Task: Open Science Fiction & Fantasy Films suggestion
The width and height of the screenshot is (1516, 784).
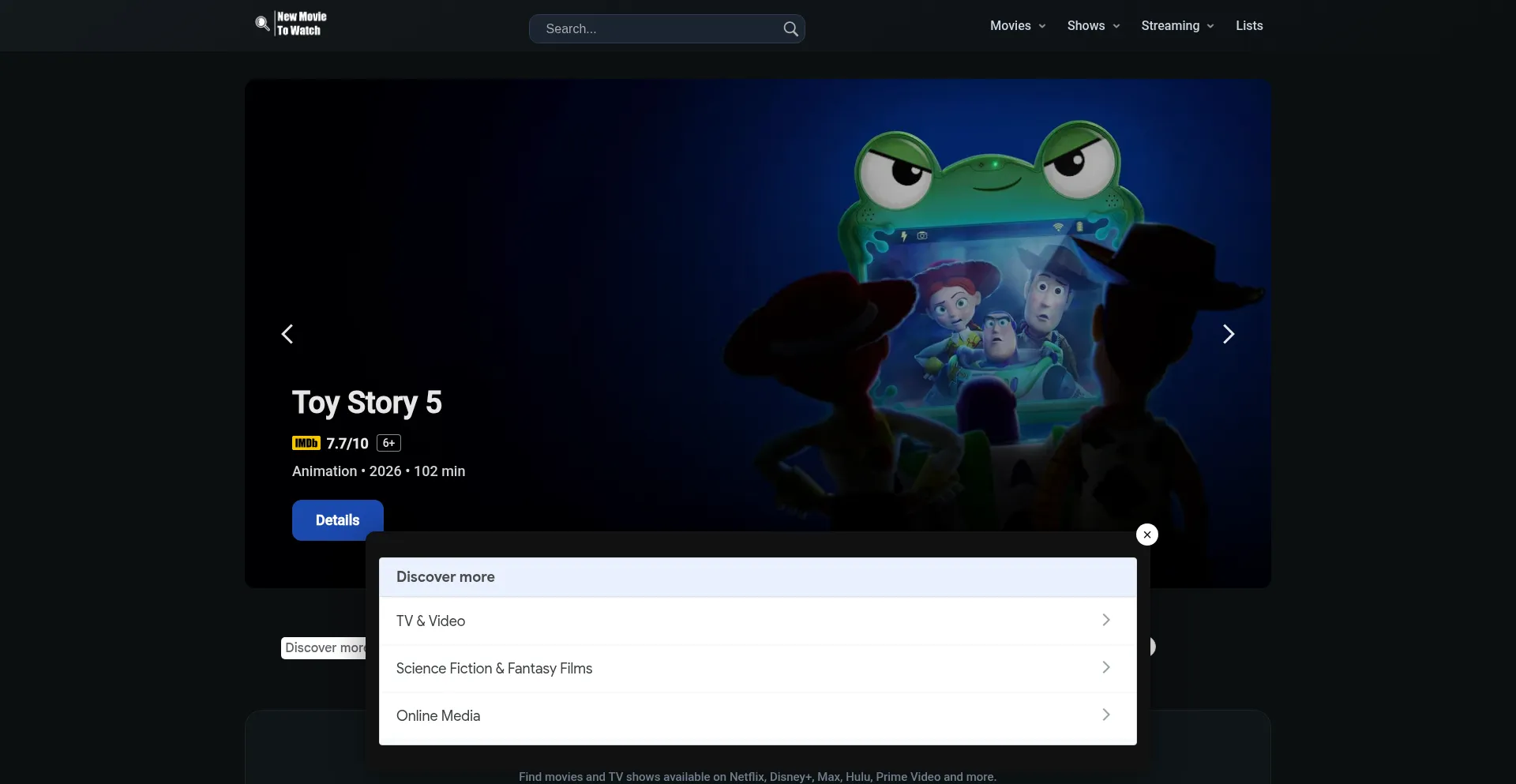Action: 757,669
